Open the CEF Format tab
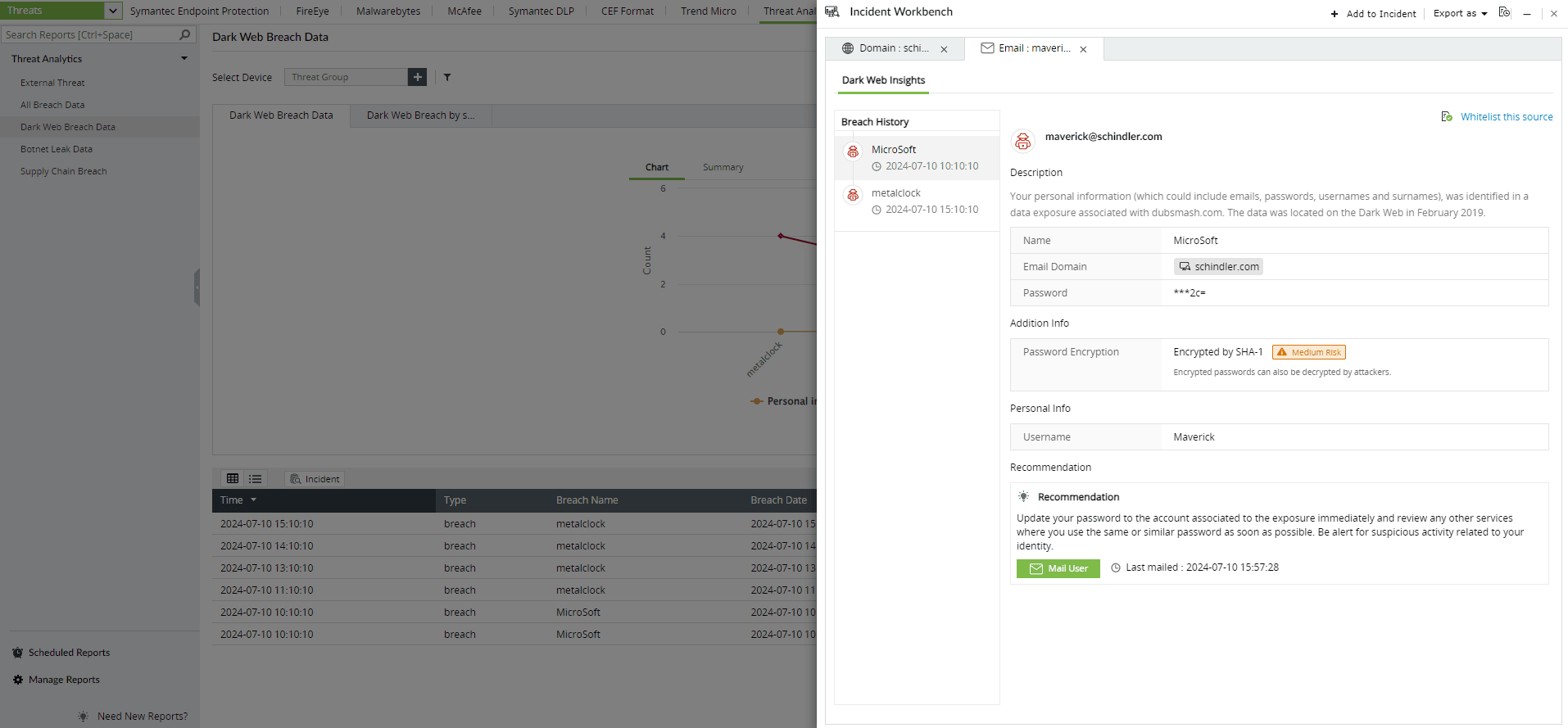 click(x=628, y=11)
